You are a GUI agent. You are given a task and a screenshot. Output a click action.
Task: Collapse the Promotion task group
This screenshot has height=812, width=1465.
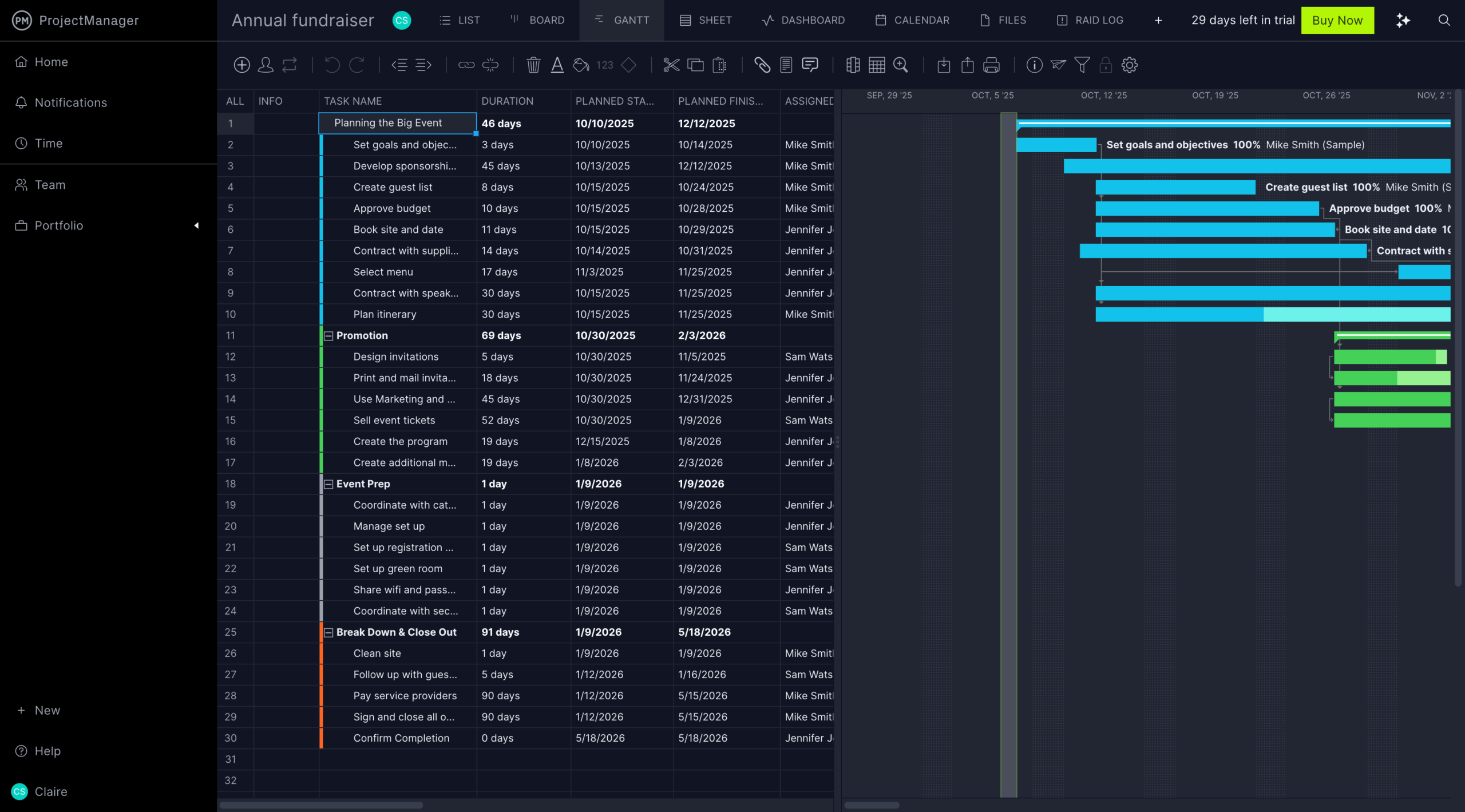[328, 335]
